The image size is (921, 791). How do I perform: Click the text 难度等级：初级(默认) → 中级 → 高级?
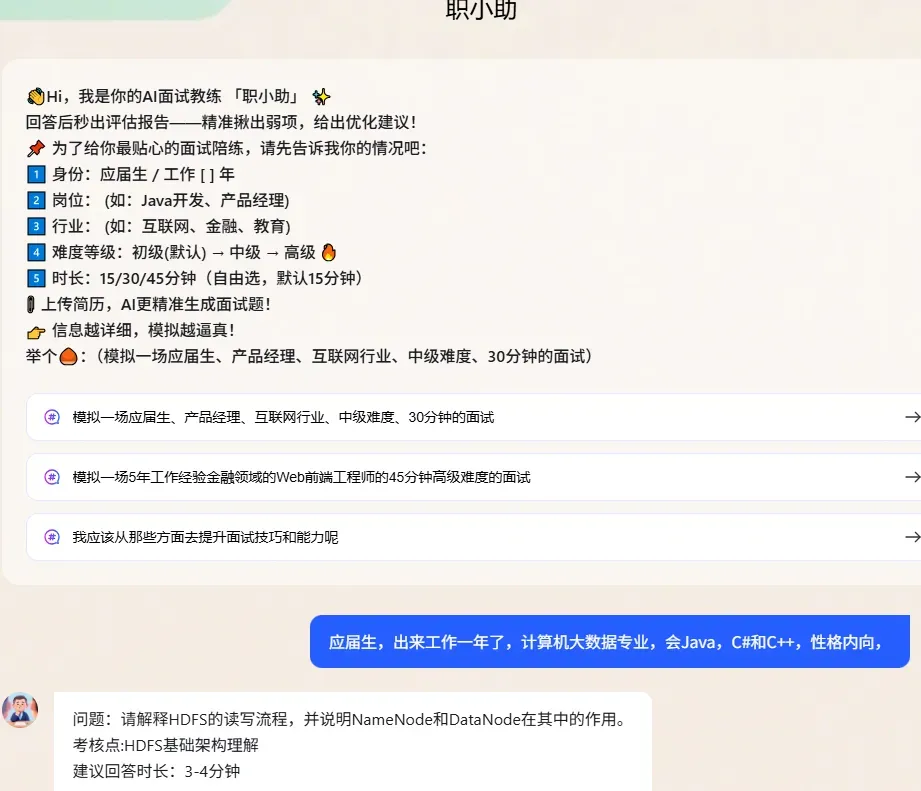coord(184,253)
